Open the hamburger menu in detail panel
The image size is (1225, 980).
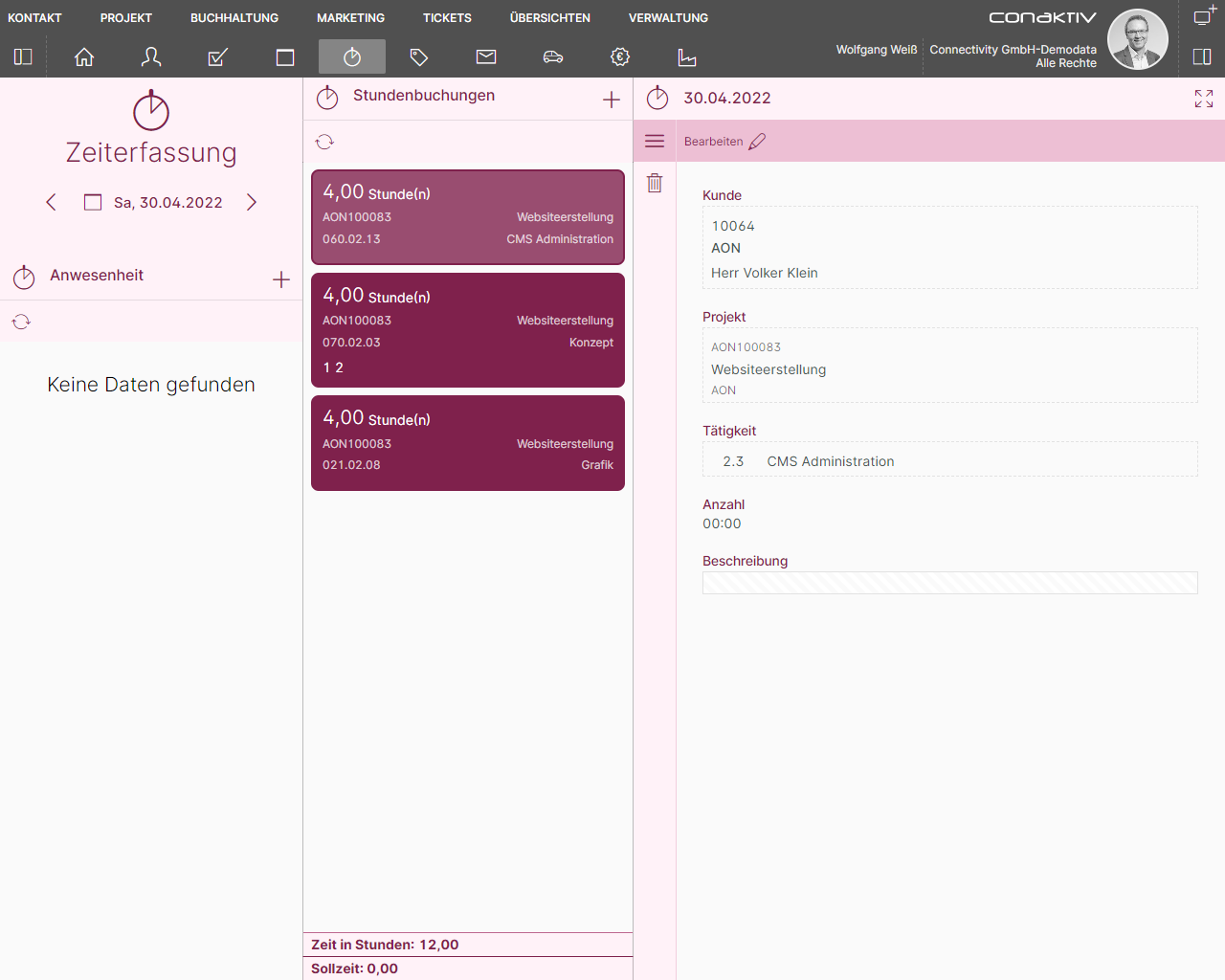(655, 142)
